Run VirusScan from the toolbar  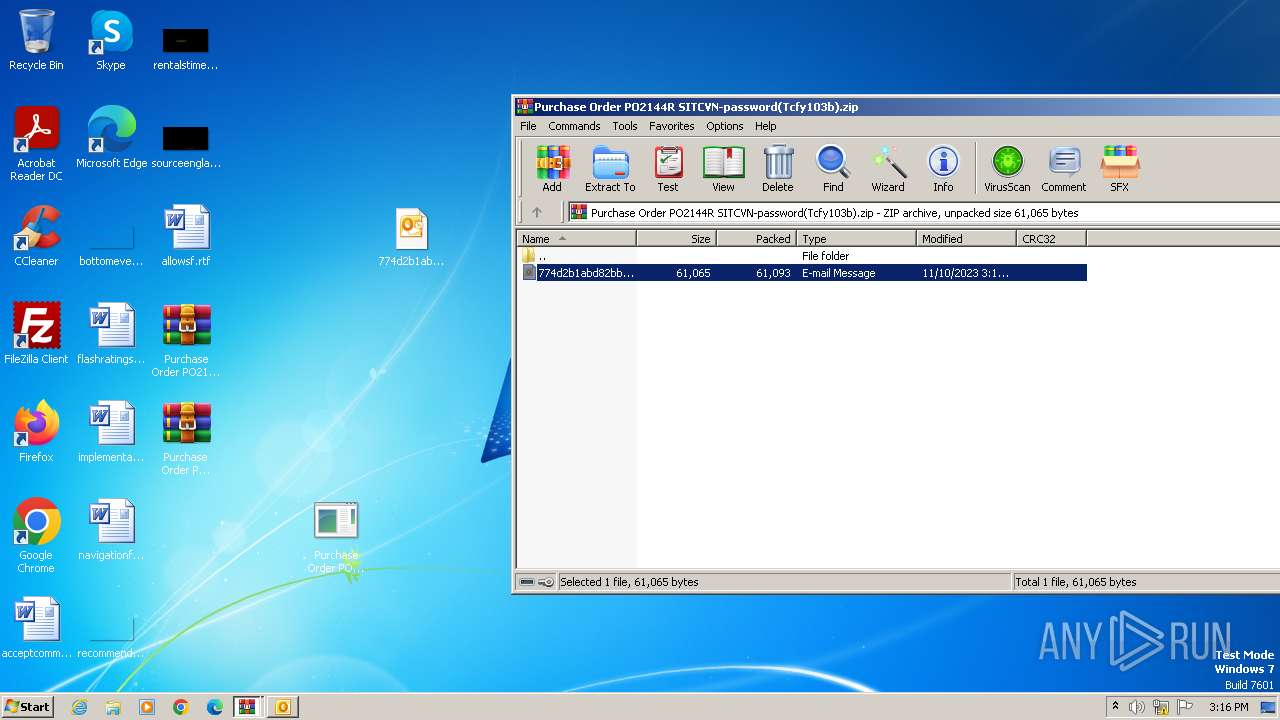[x=1007, y=168]
